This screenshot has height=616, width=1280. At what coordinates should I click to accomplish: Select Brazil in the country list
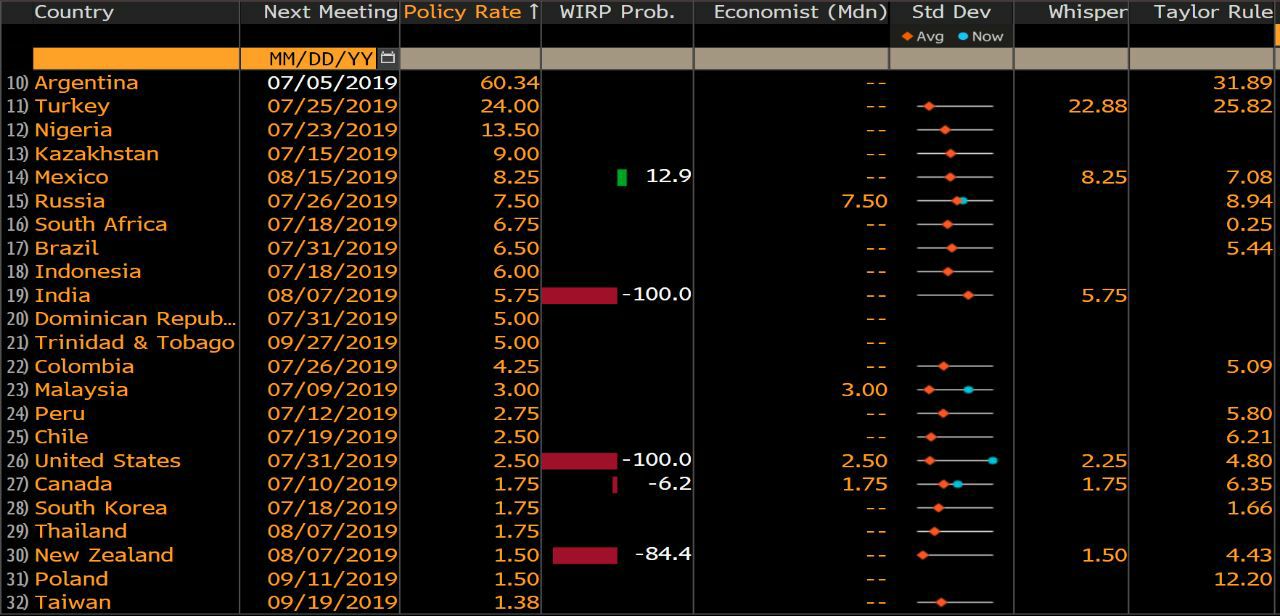66,248
